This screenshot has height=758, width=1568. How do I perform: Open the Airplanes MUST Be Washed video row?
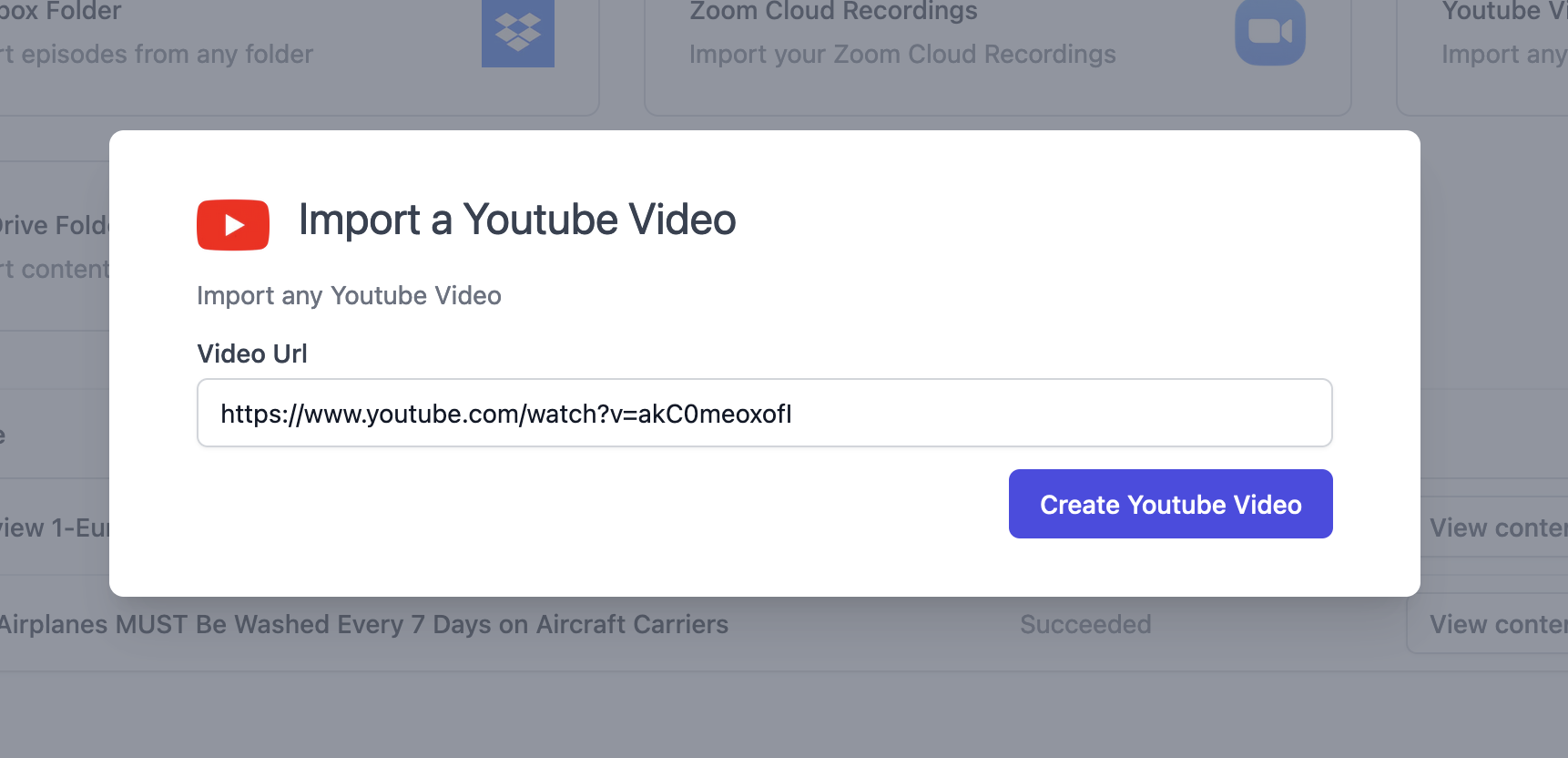pyautogui.click(x=364, y=625)
